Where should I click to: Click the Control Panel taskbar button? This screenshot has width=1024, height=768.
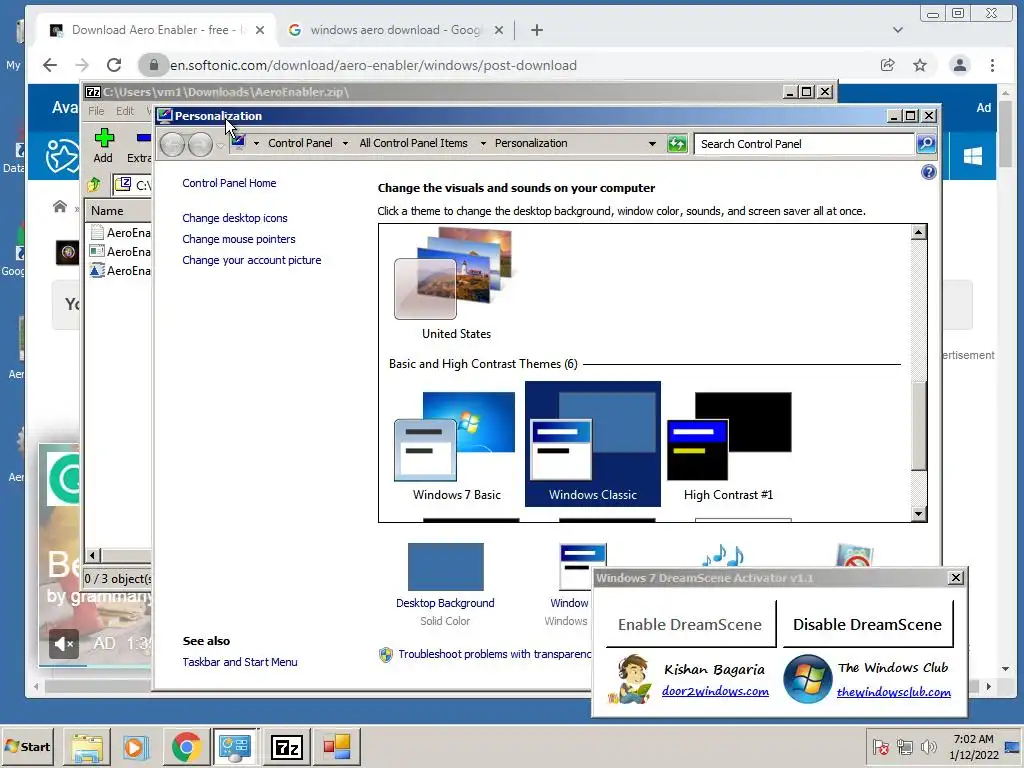pyautogui.click(x=236, y=747)
